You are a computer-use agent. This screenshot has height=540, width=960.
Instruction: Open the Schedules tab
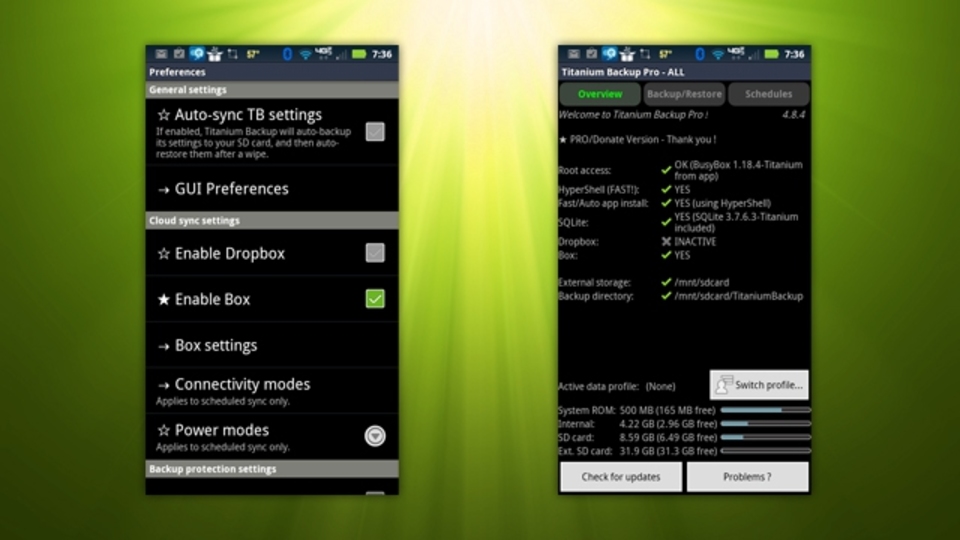(768, 94)
